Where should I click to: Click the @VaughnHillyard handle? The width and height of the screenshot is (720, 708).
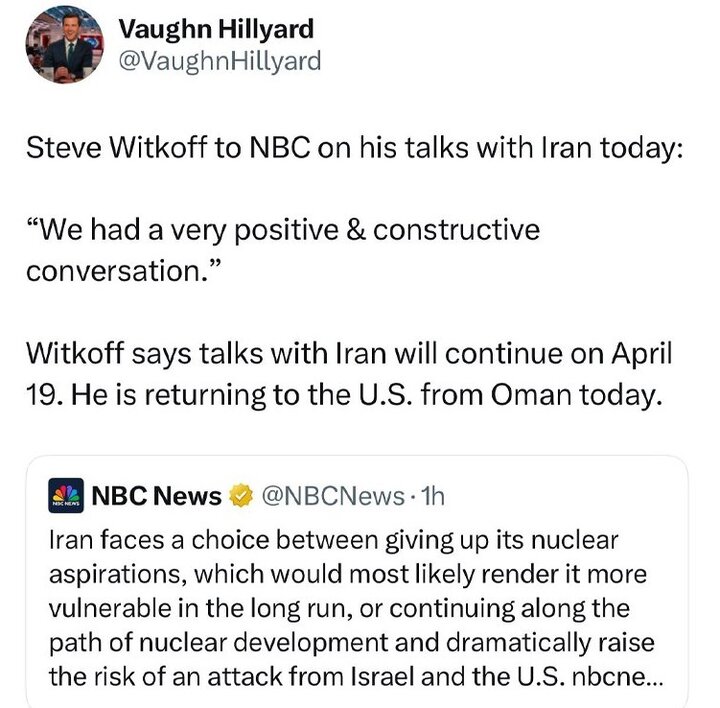tap(220, 61)
